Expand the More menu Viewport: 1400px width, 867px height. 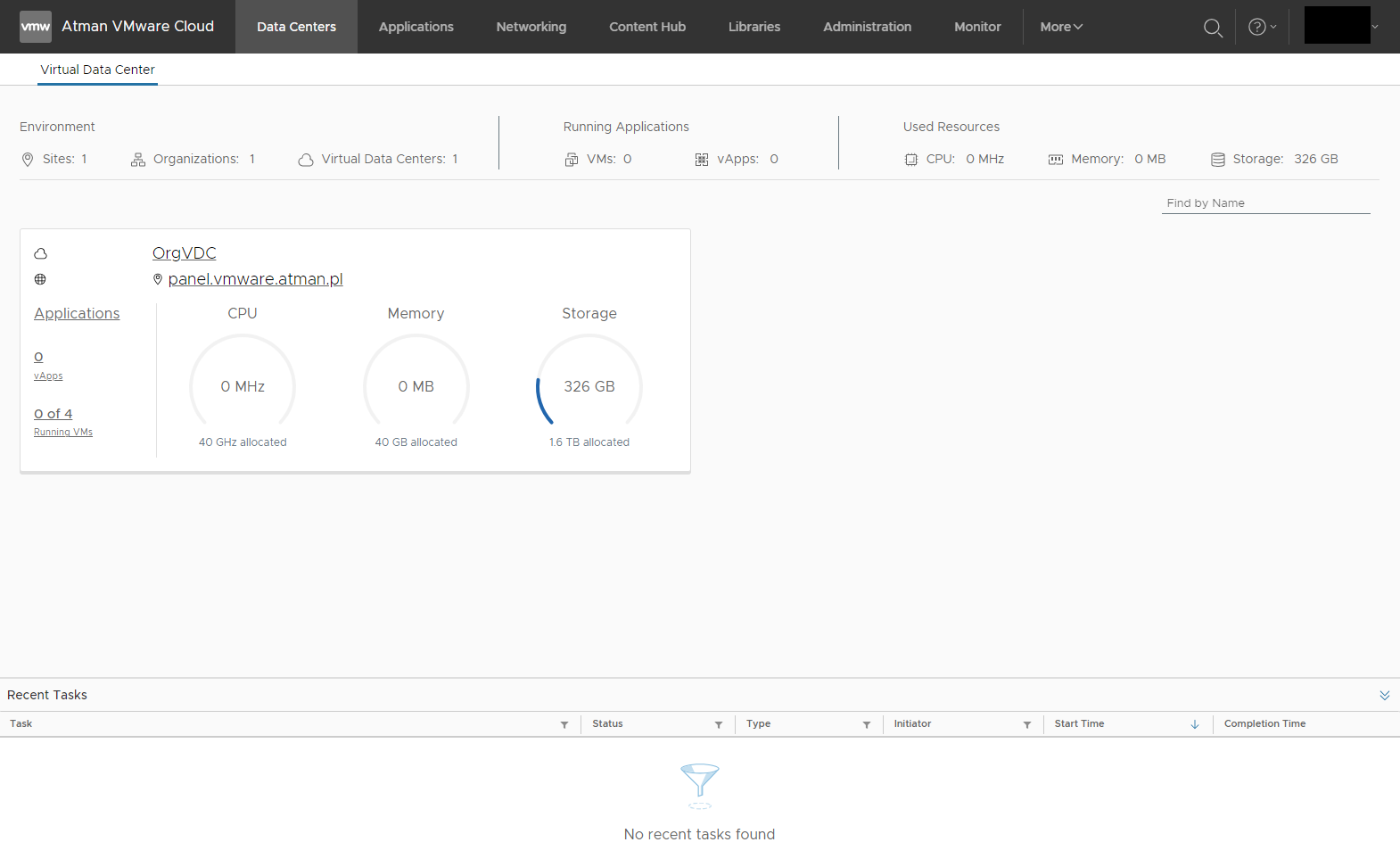[1061, 27]
